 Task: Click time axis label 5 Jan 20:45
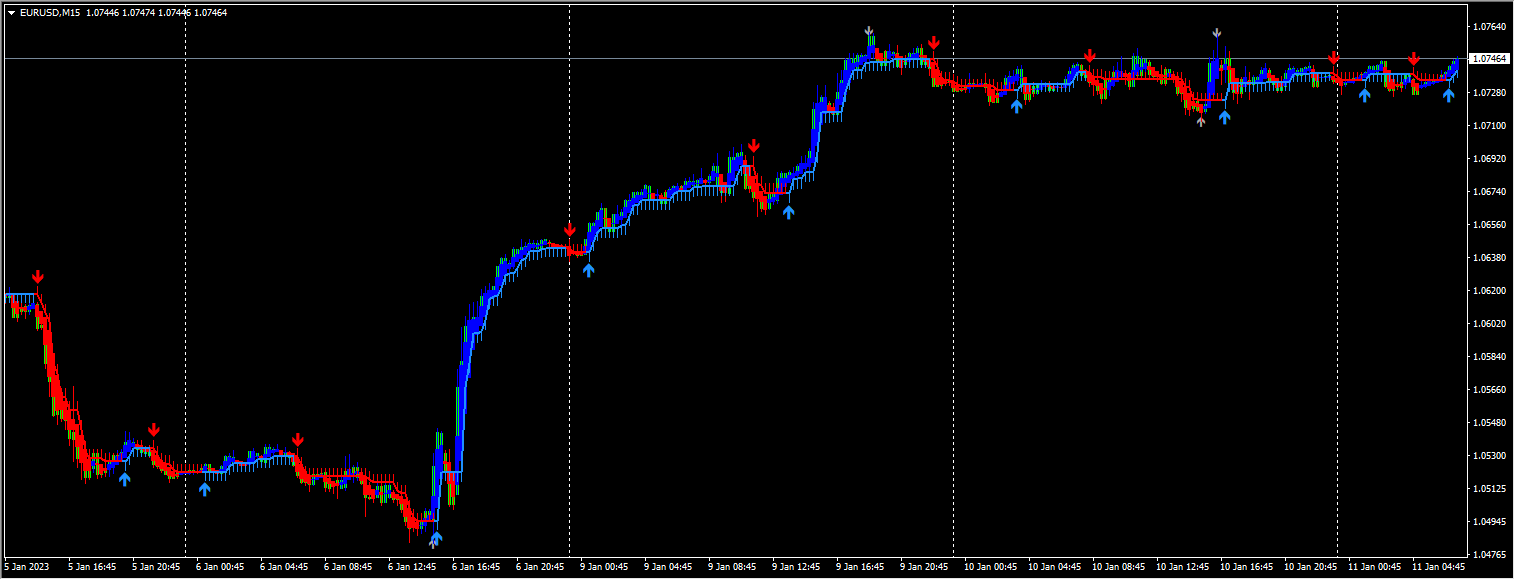click(x=156, y=567)
